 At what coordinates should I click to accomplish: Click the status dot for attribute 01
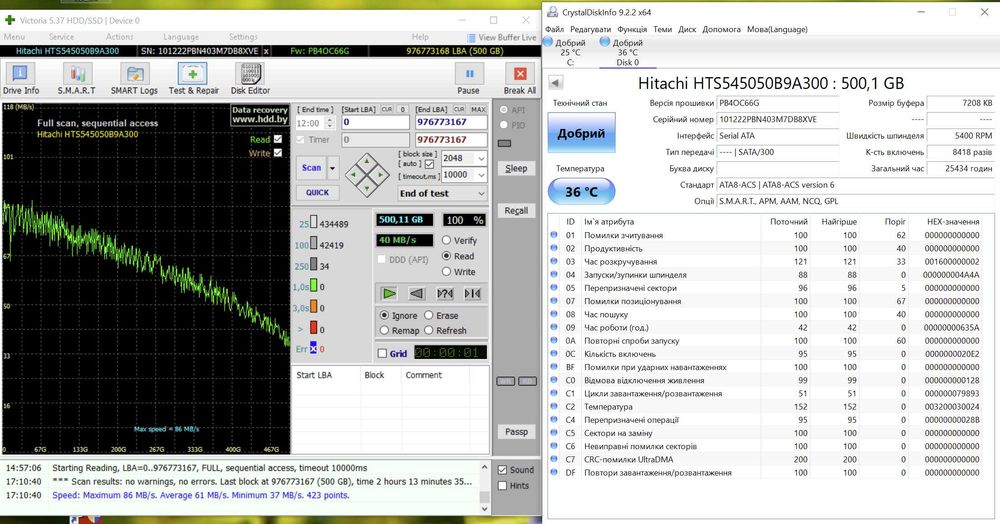tap(554, 235)
